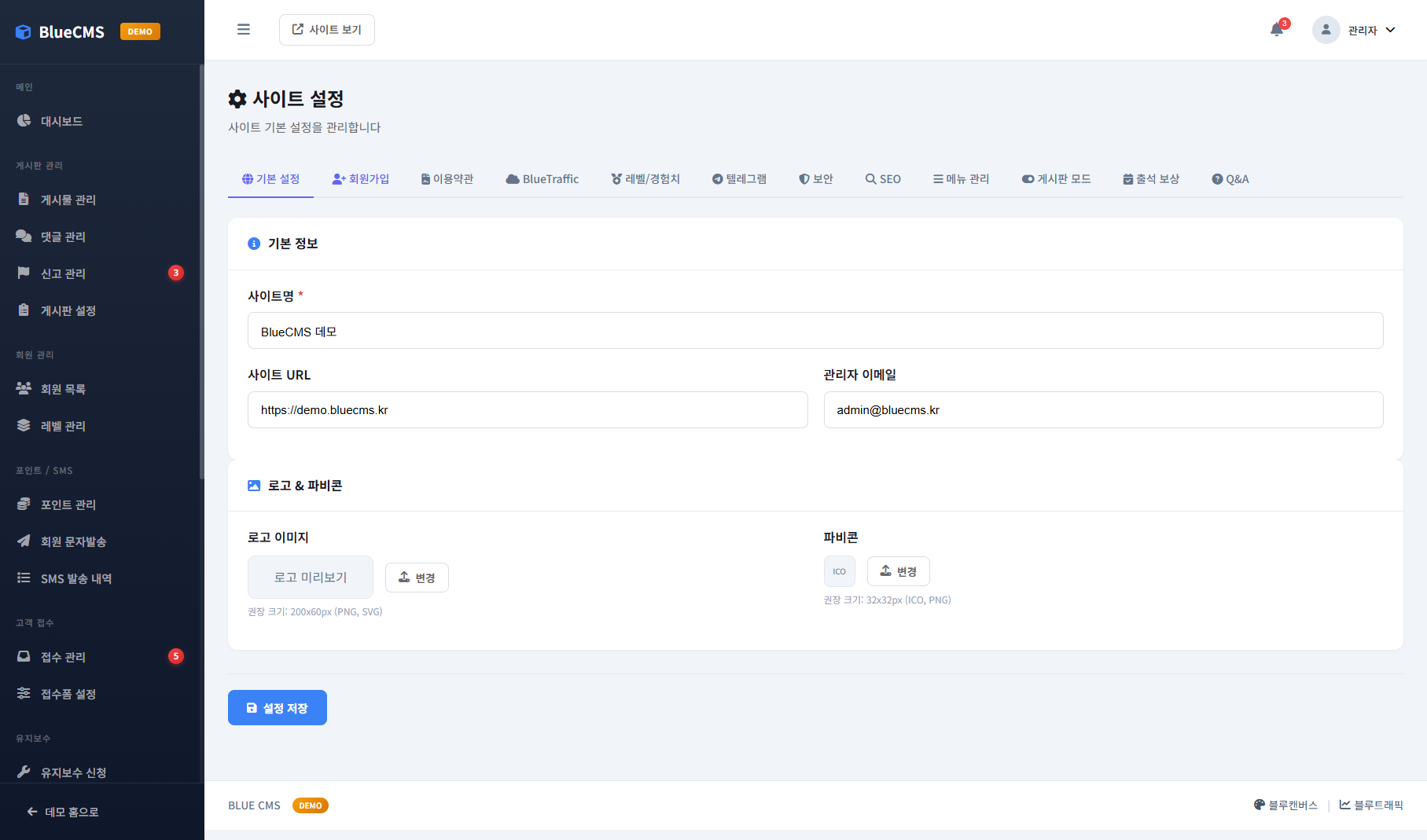Open 댓글 관리 from sidebar

64,236
